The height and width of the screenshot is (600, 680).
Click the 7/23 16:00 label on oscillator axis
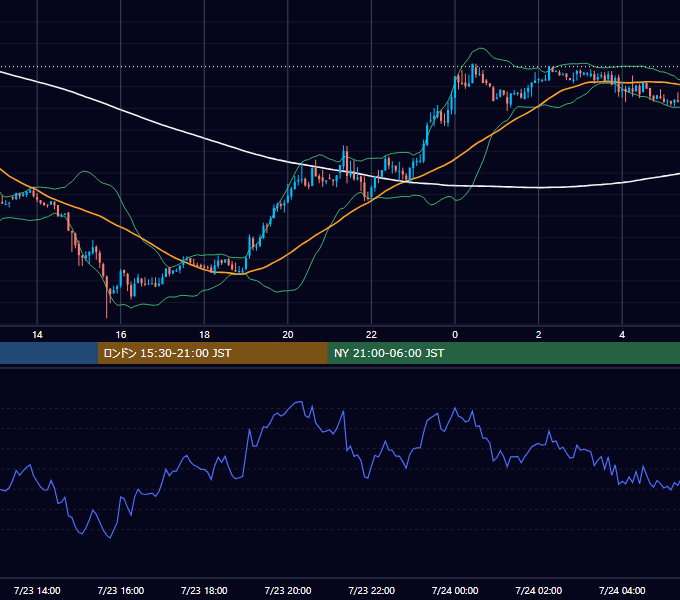[121, 590]
